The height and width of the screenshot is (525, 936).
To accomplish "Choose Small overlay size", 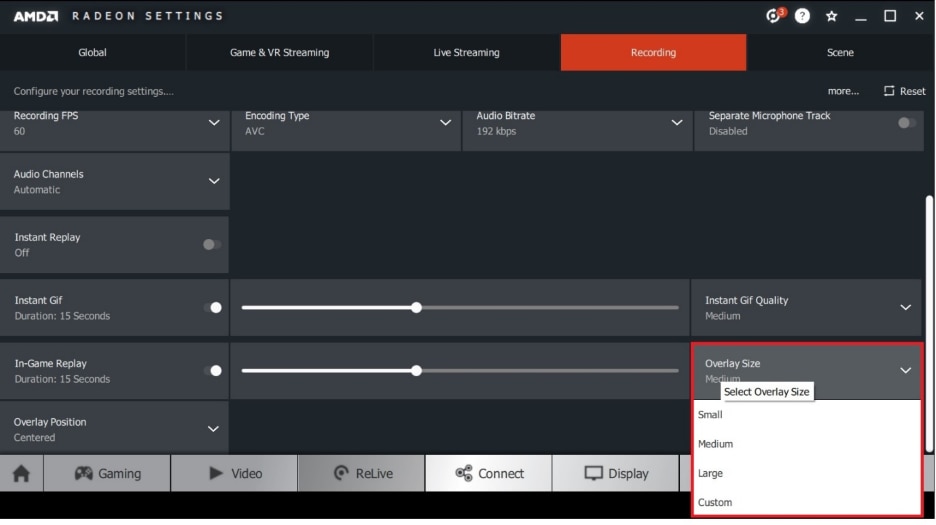I will pyautogui.click(x=806, y=415).
